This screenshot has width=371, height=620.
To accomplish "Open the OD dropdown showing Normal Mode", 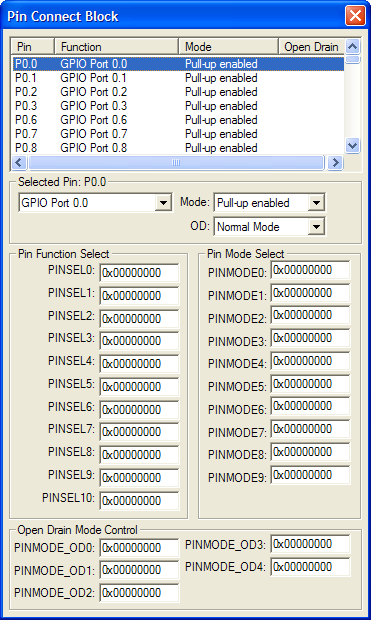I will tap(316, 227).
